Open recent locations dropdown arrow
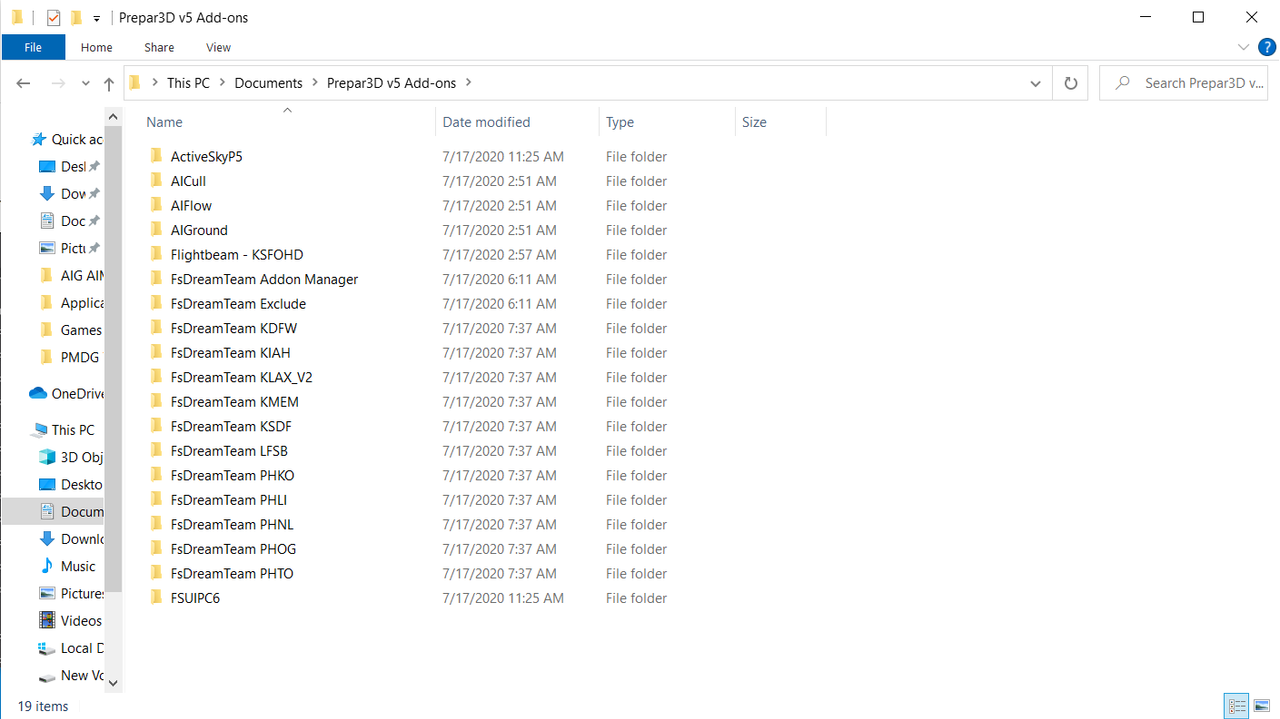This screenshot has width=1280, height=719. (x=86, y=84)
